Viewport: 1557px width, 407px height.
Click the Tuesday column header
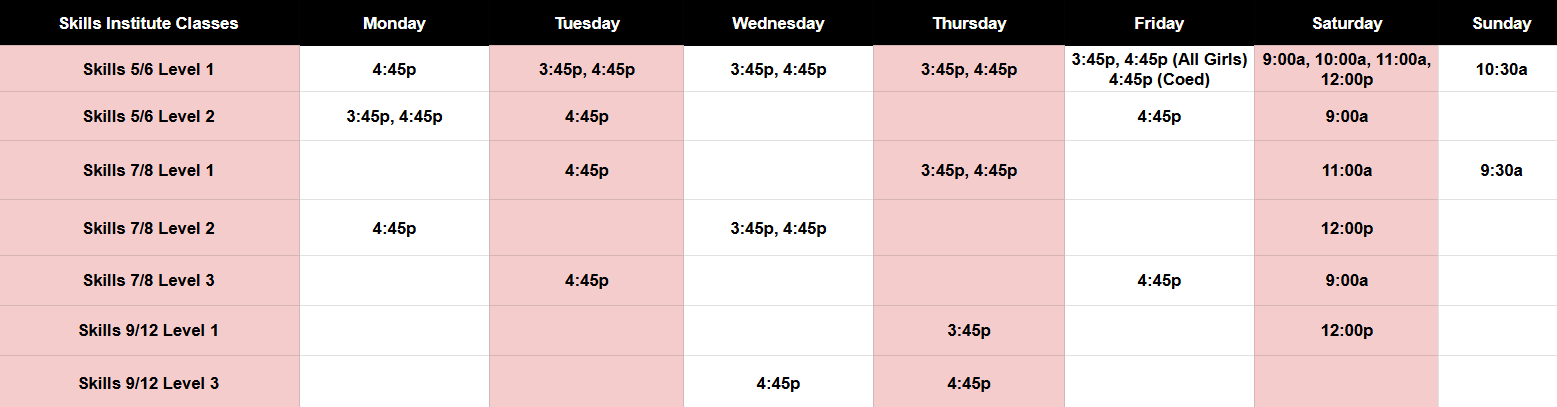click(x=586, y=23)
